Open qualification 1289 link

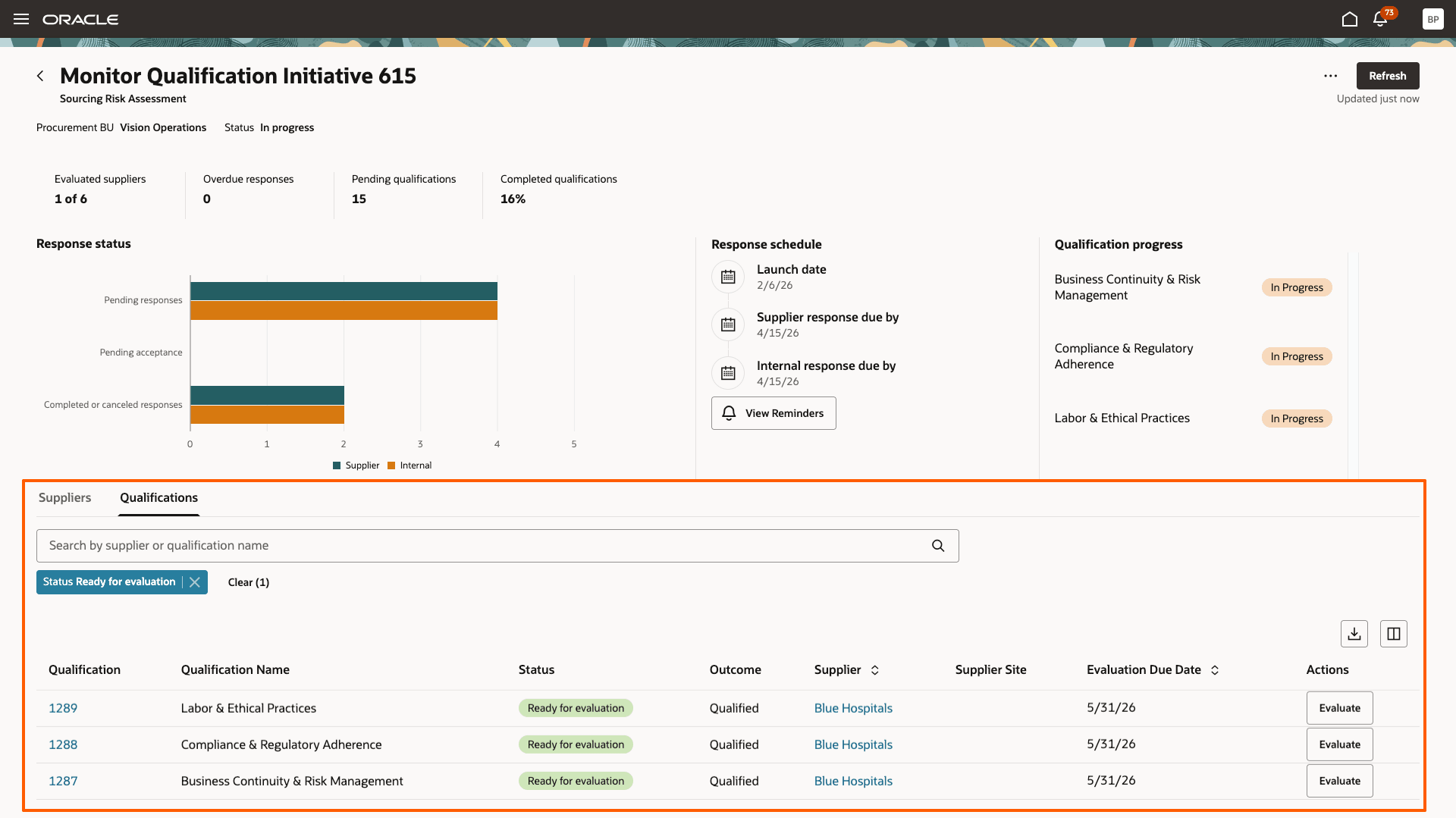pos(63,708)
